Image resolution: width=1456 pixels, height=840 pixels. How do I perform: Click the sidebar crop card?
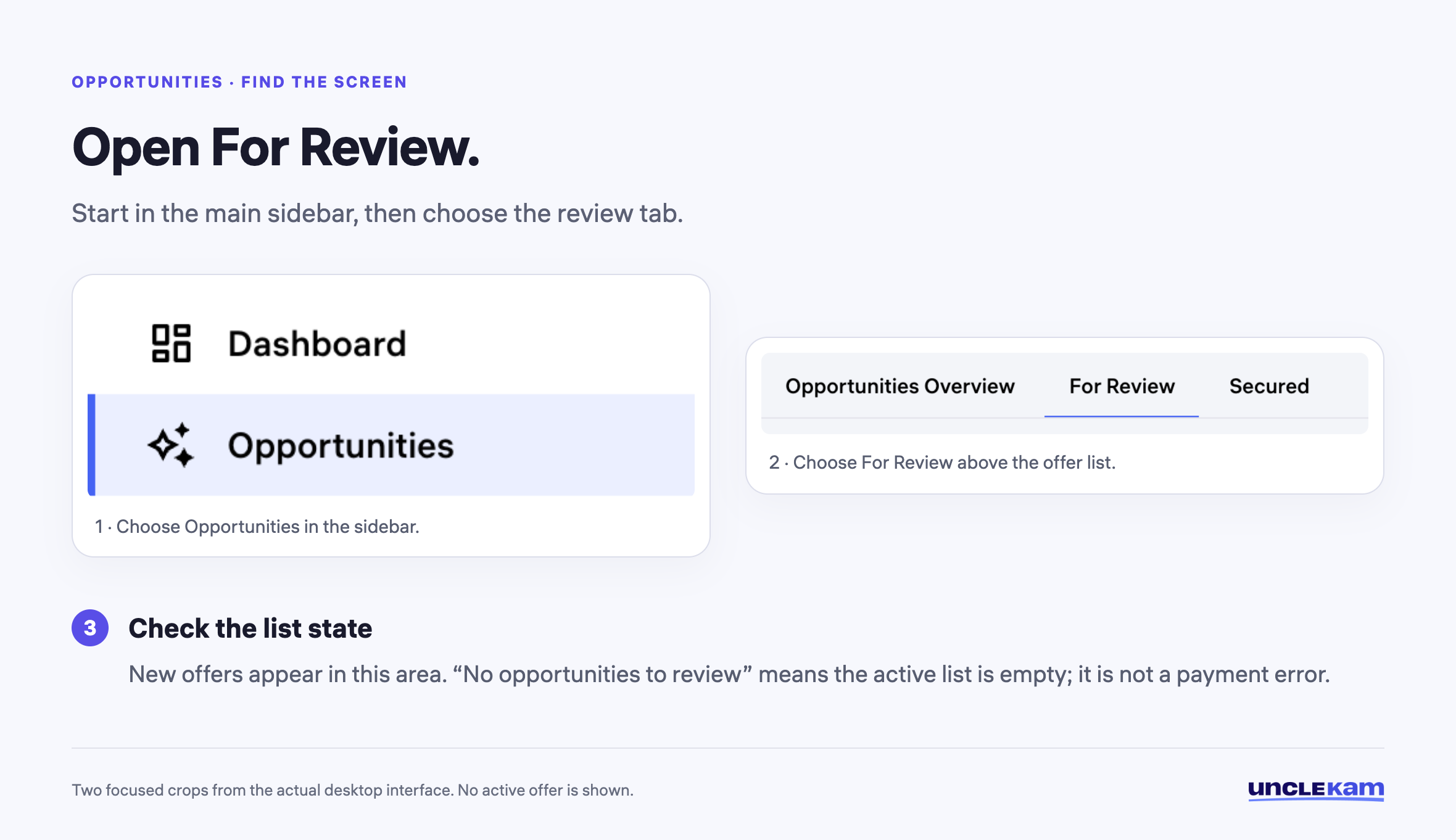click(391, 416)
